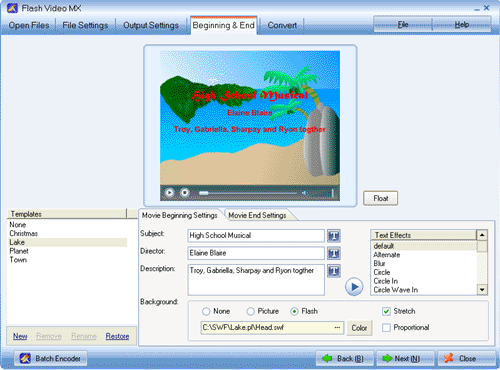This screenshot has height=370, width=500.
Task: Adjust the preview volume slider
Action: 322,193
